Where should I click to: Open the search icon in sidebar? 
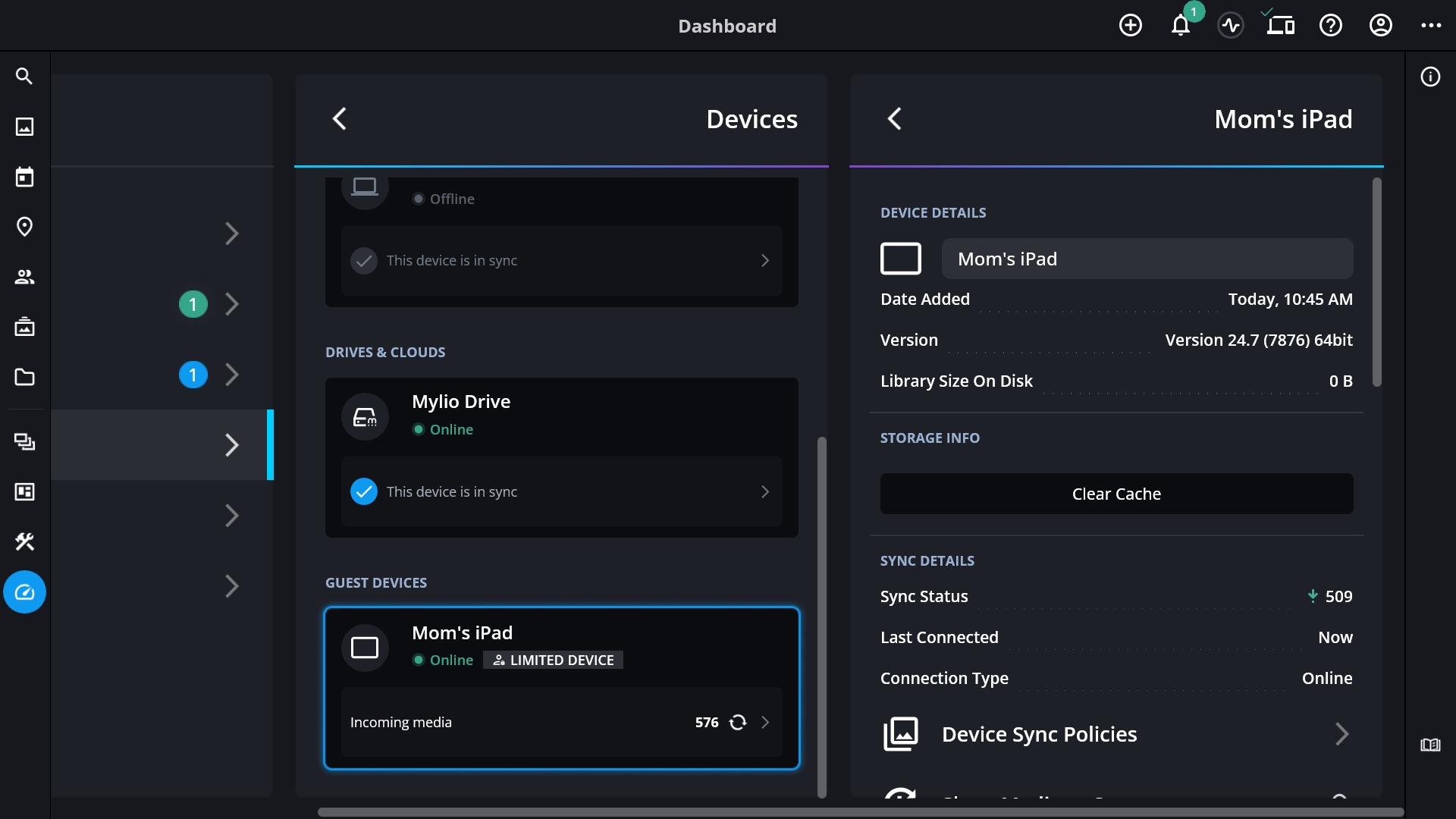(x=24, y=76)
